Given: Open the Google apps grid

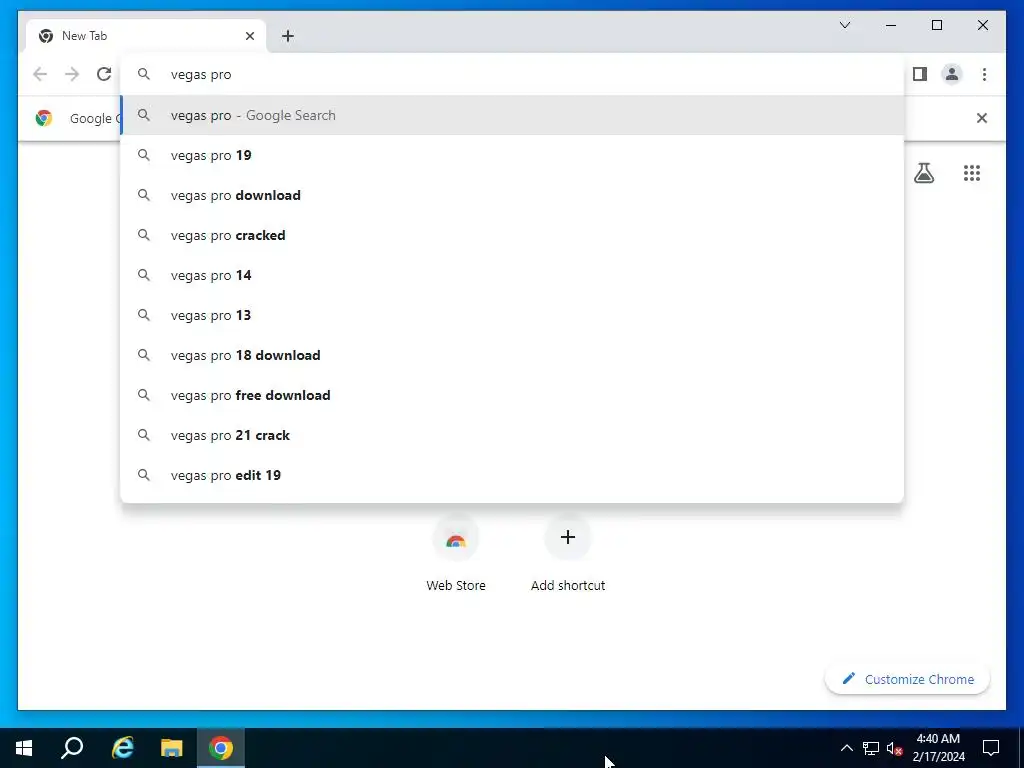Looking at the screenshot, I should pos(972,173).
